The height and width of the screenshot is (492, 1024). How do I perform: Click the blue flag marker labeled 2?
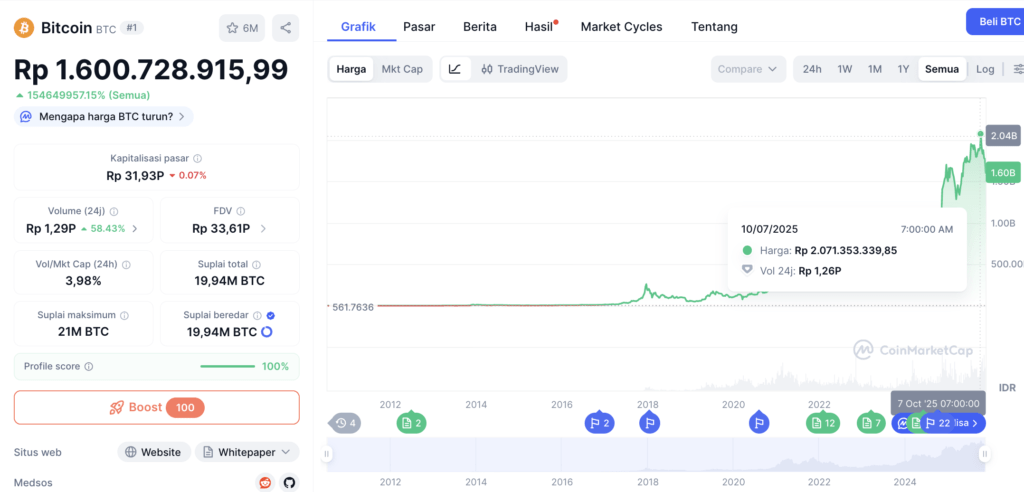tap(600, 423)
